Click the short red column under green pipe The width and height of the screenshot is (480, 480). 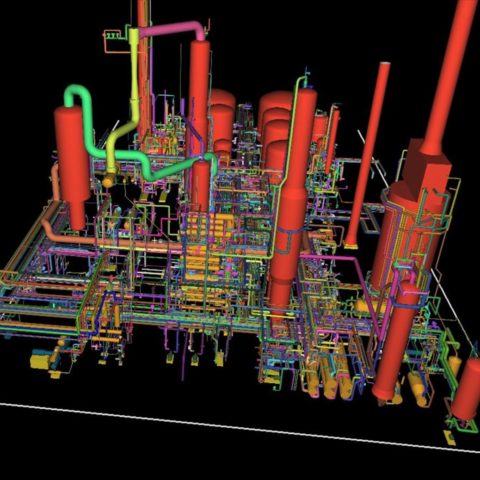click(200, 182)
